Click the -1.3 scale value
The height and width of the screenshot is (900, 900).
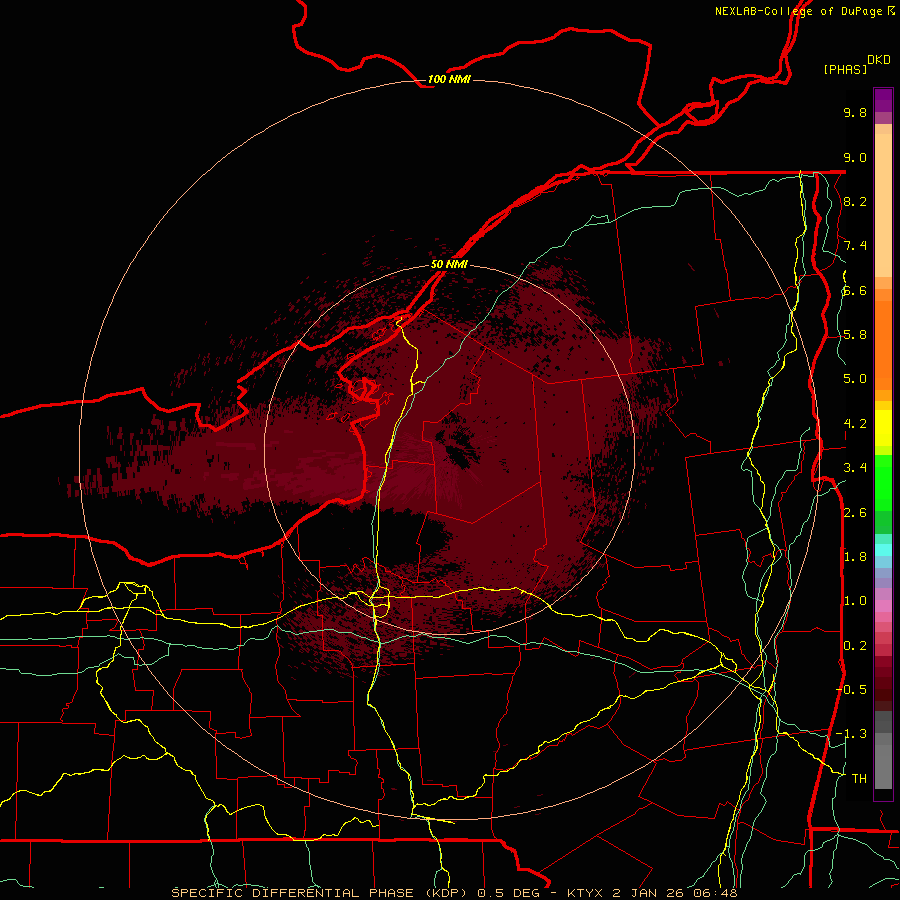[851, 734]
